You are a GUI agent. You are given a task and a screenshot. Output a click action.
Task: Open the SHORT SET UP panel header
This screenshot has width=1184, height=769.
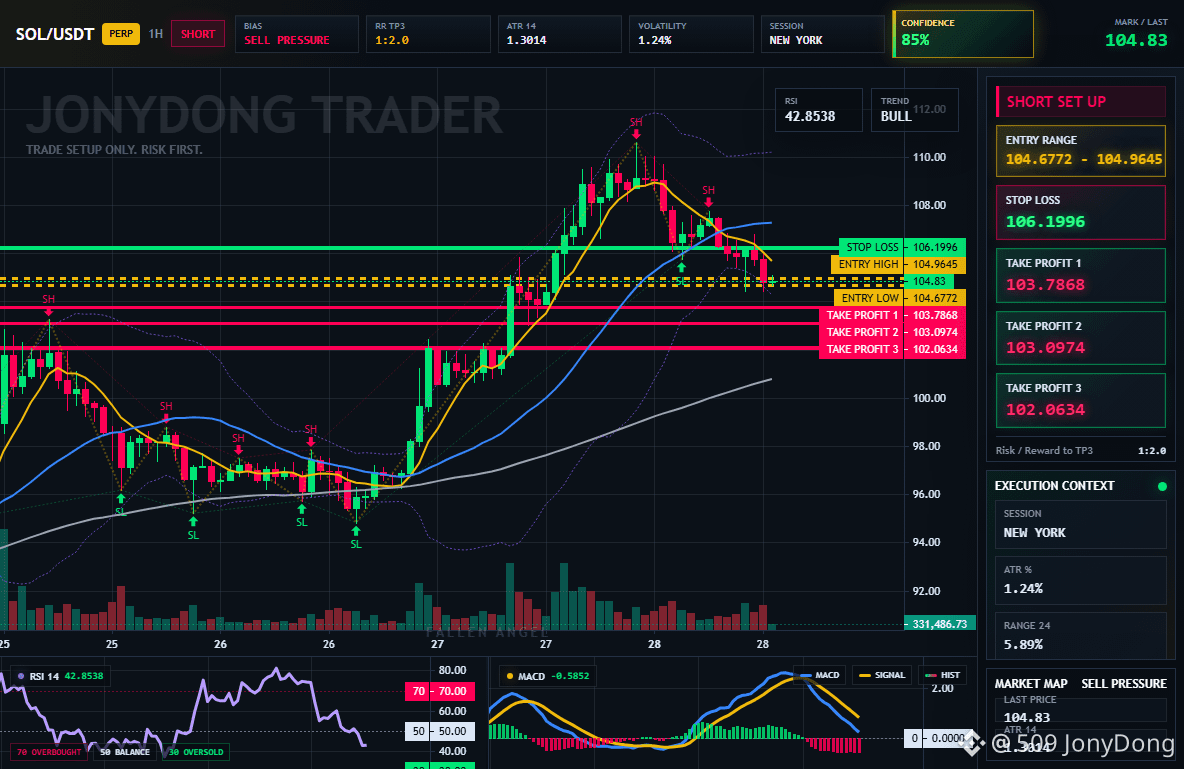pos(1081,102)
